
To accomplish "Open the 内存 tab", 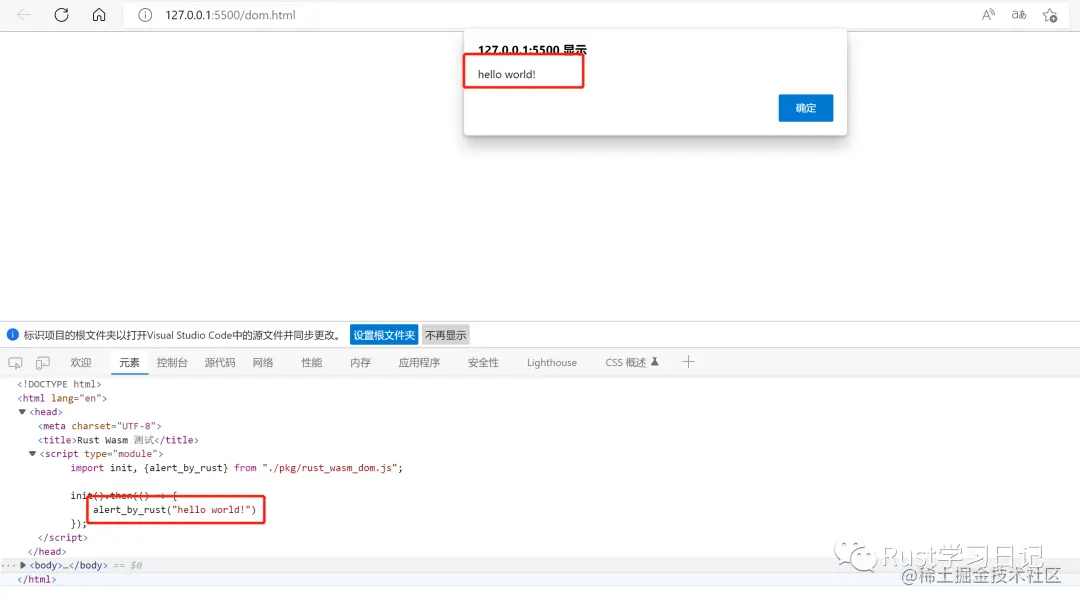I will pyautogui.click(x=360, y=363).
